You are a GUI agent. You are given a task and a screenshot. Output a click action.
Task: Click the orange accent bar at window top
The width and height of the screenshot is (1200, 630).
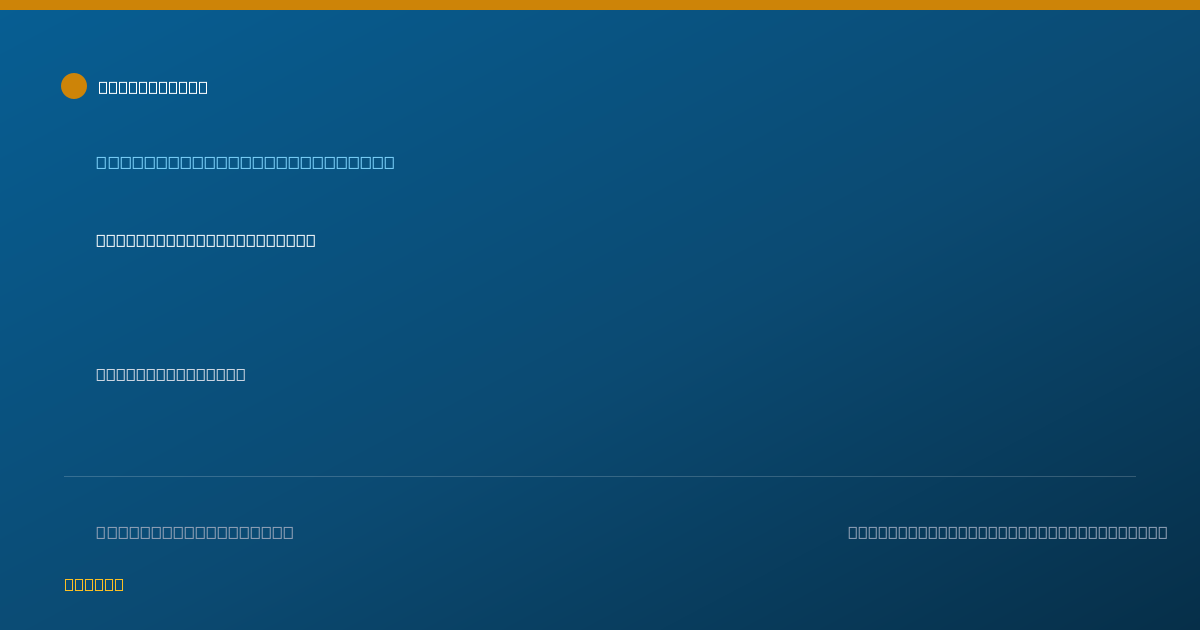pos(600,5)
